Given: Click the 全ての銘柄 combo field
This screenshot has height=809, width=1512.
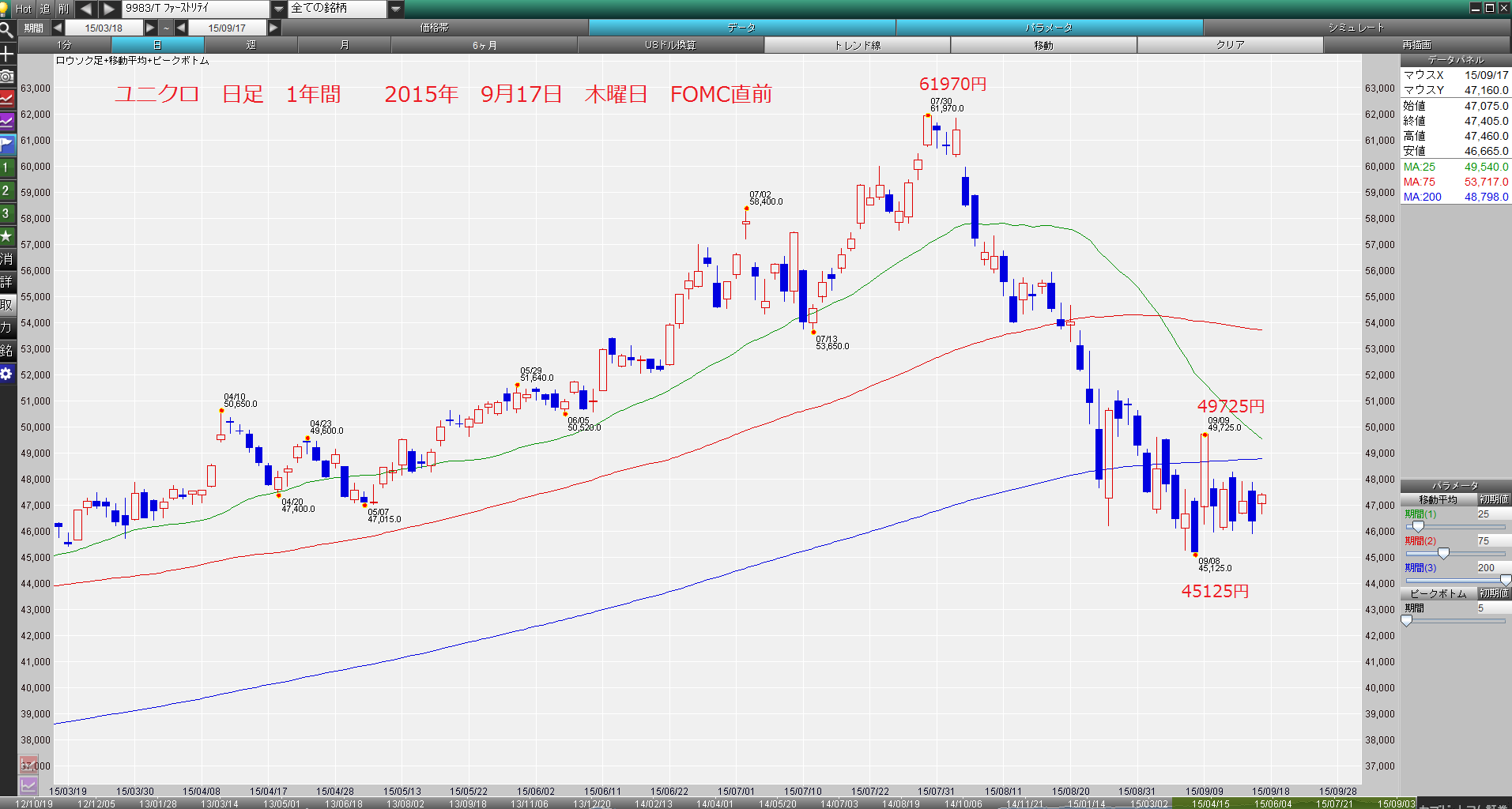Looking at the screenshot, I should click(337, 9).
